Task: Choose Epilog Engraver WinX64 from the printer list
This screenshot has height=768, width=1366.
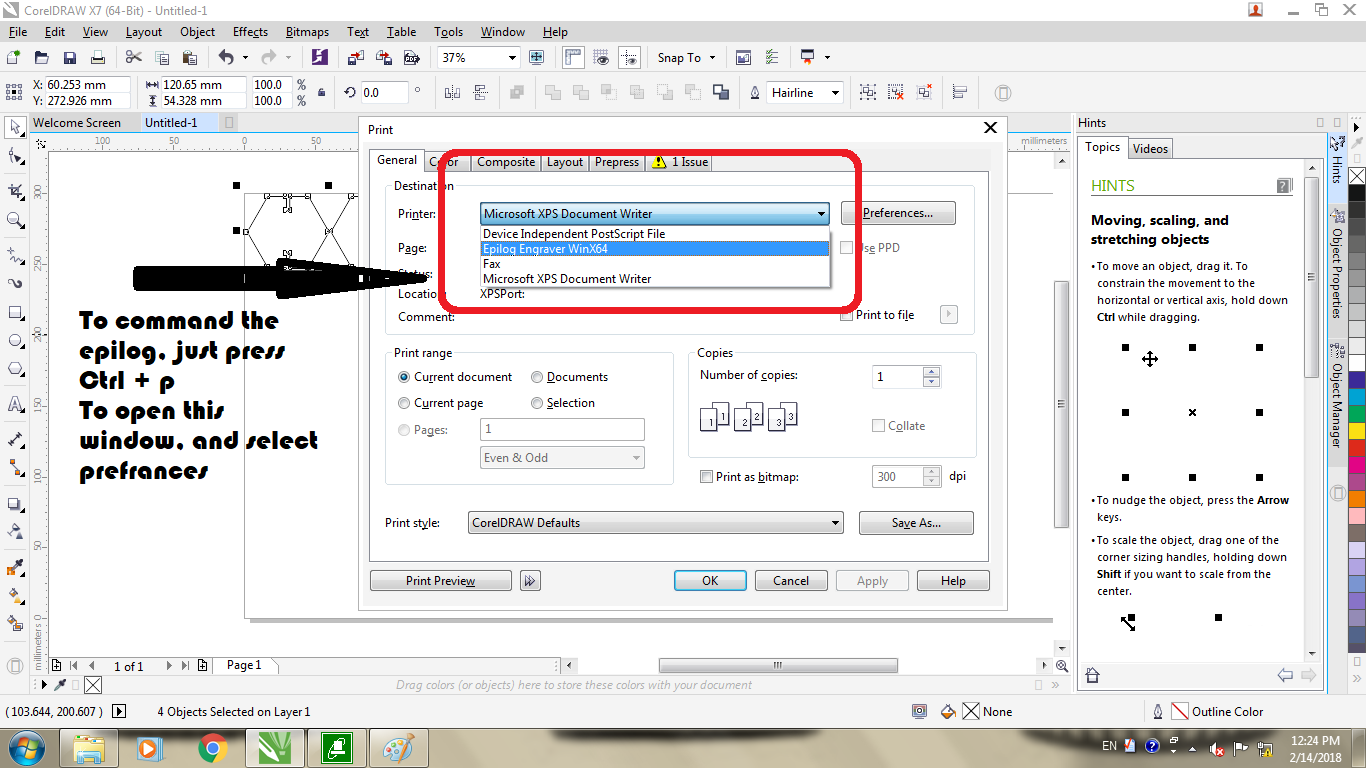Action: (655, 249)
